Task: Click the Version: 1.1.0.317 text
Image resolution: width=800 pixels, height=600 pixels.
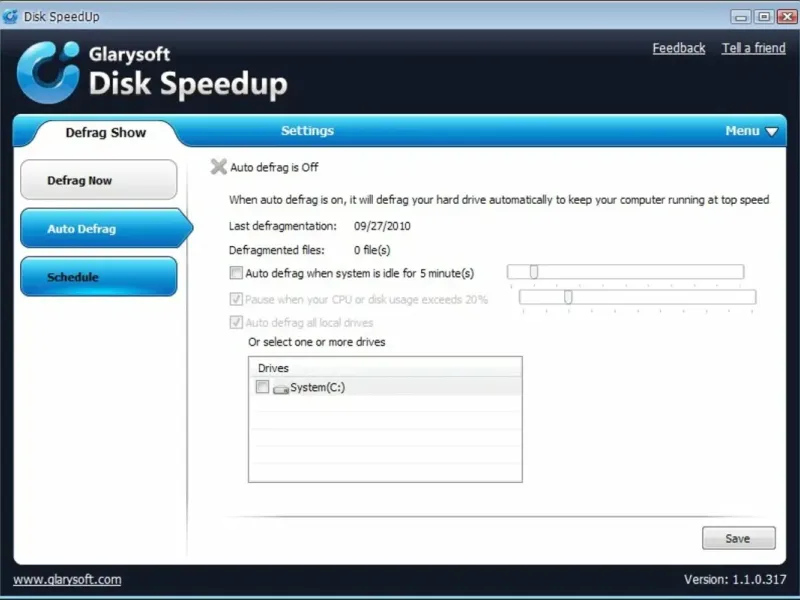Action: tap(735, 580)
